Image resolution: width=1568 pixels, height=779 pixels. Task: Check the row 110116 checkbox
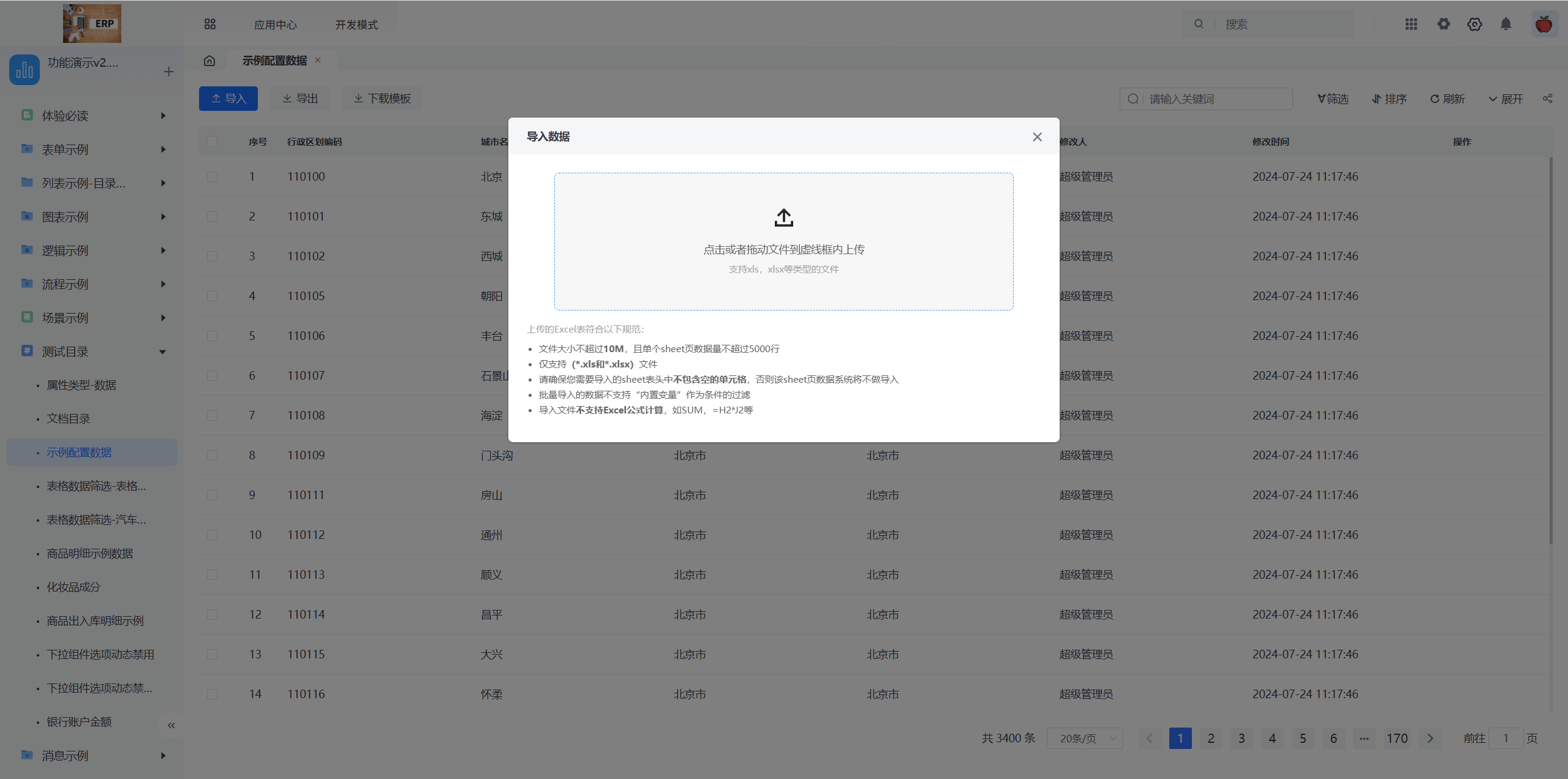(x=213, y=694)
